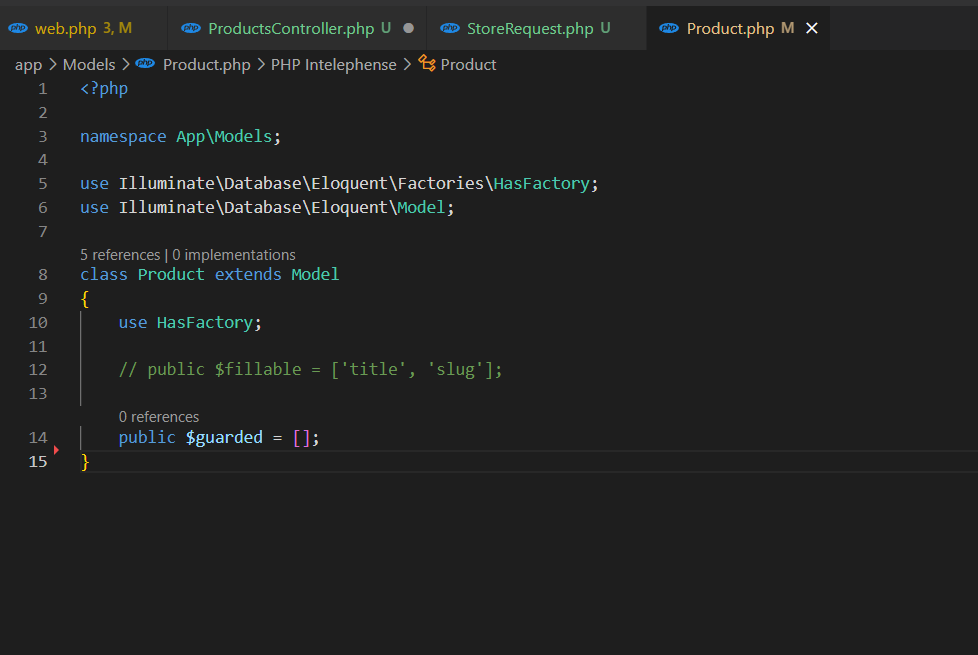Screen dimensions: 978x655
Task: Click PHP file icon on Product.php tab
Action: pos(669,28)
